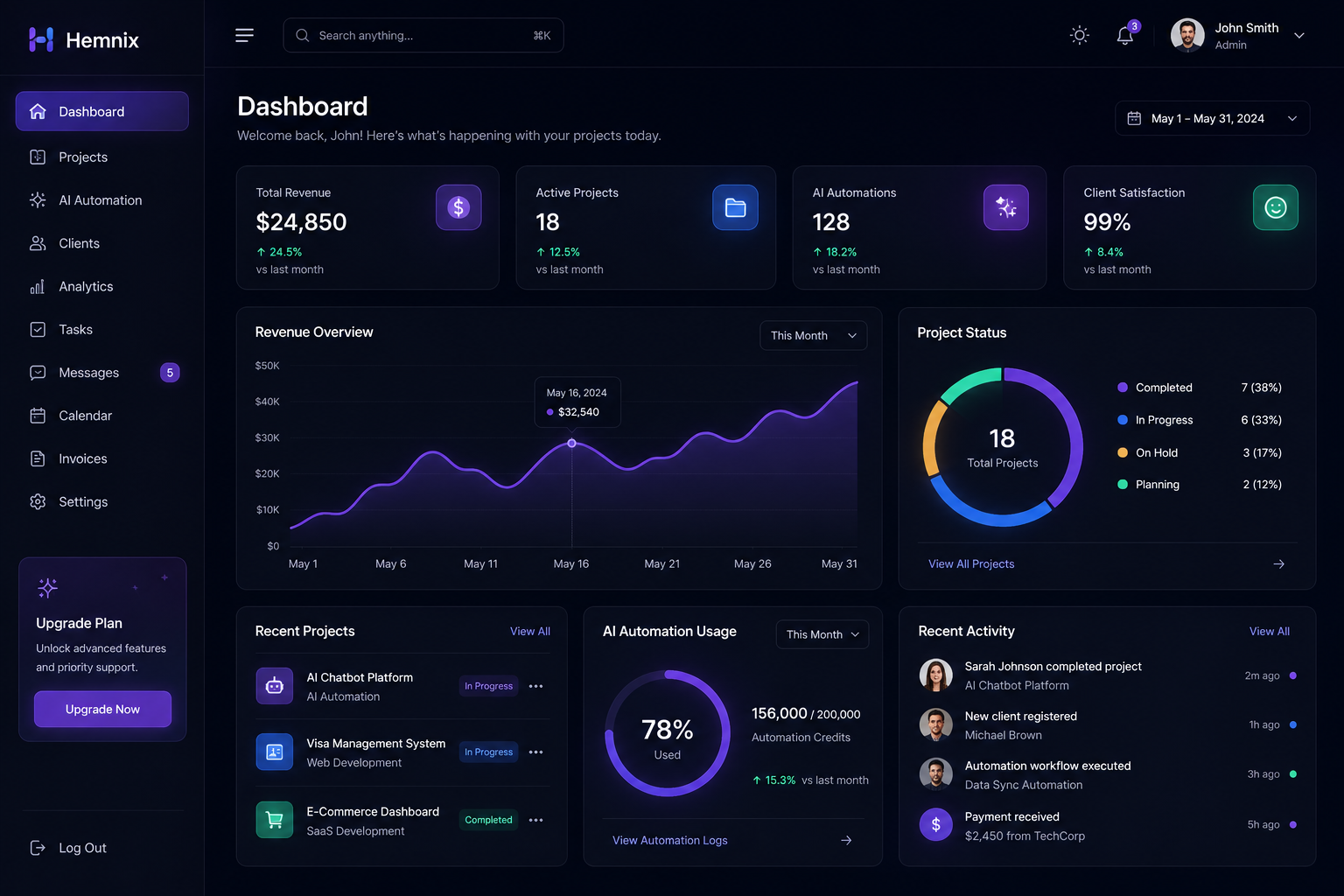Click the Payment received dollar icon

tap(935, 824)
